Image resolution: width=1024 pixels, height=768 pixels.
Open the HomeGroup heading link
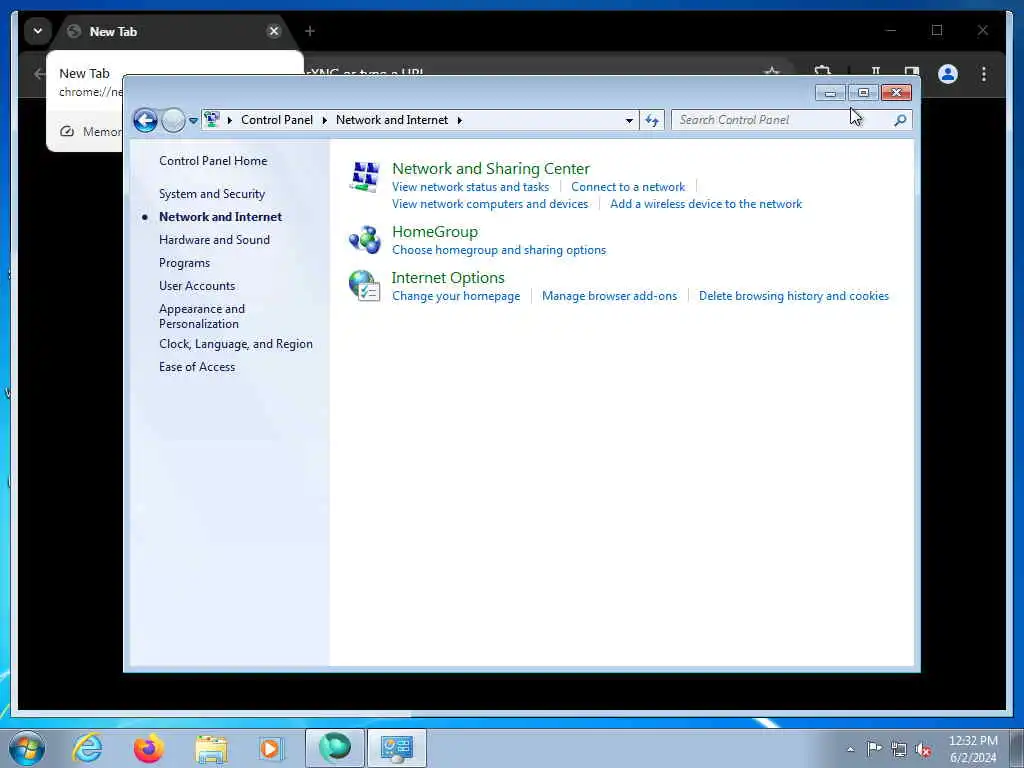[x=435, y=232]
